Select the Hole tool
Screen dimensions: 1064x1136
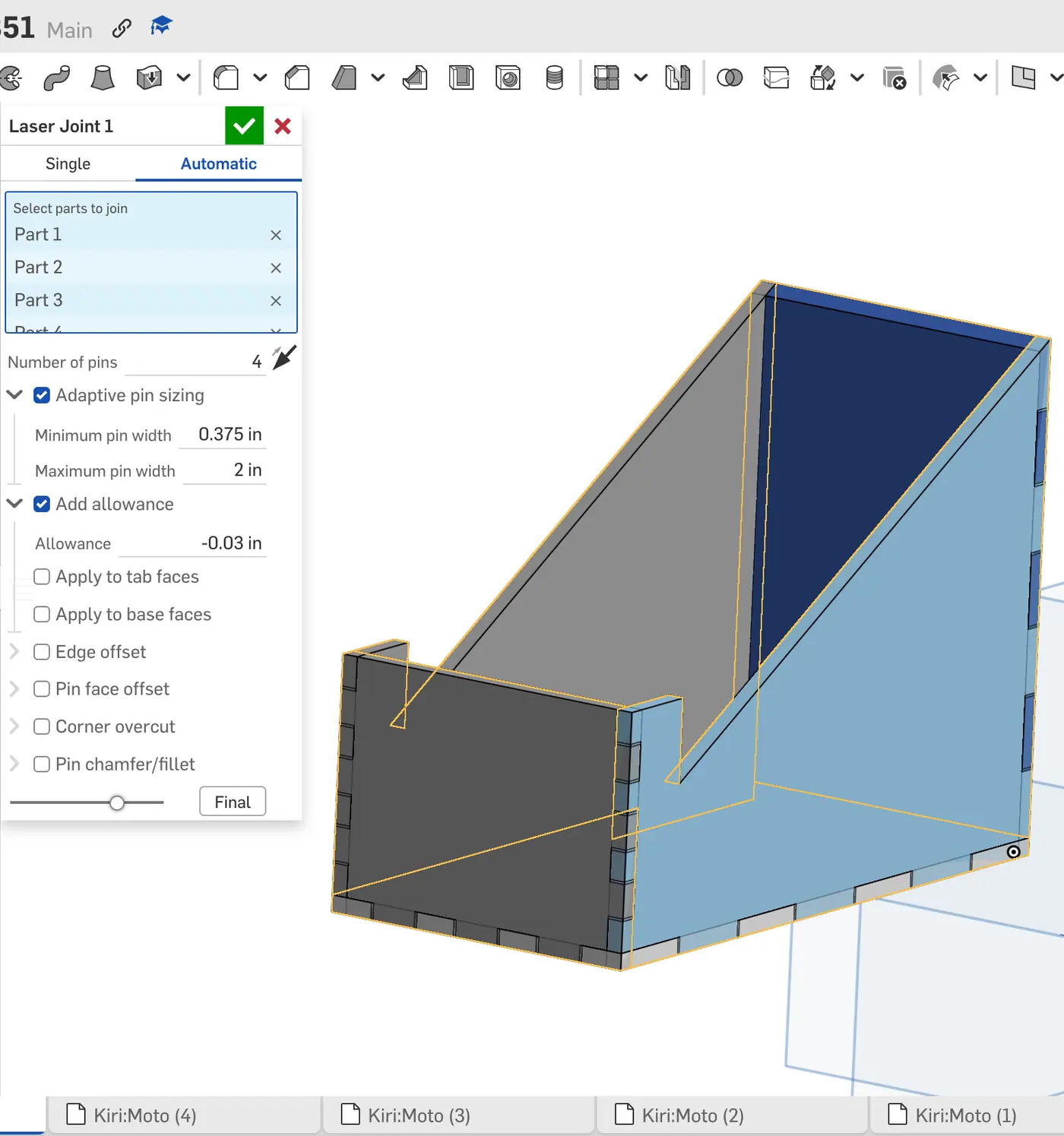tap(508, 78)
